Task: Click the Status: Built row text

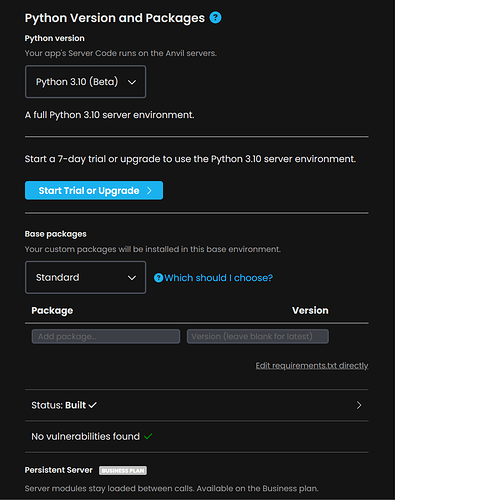Action: coord(59,405)
